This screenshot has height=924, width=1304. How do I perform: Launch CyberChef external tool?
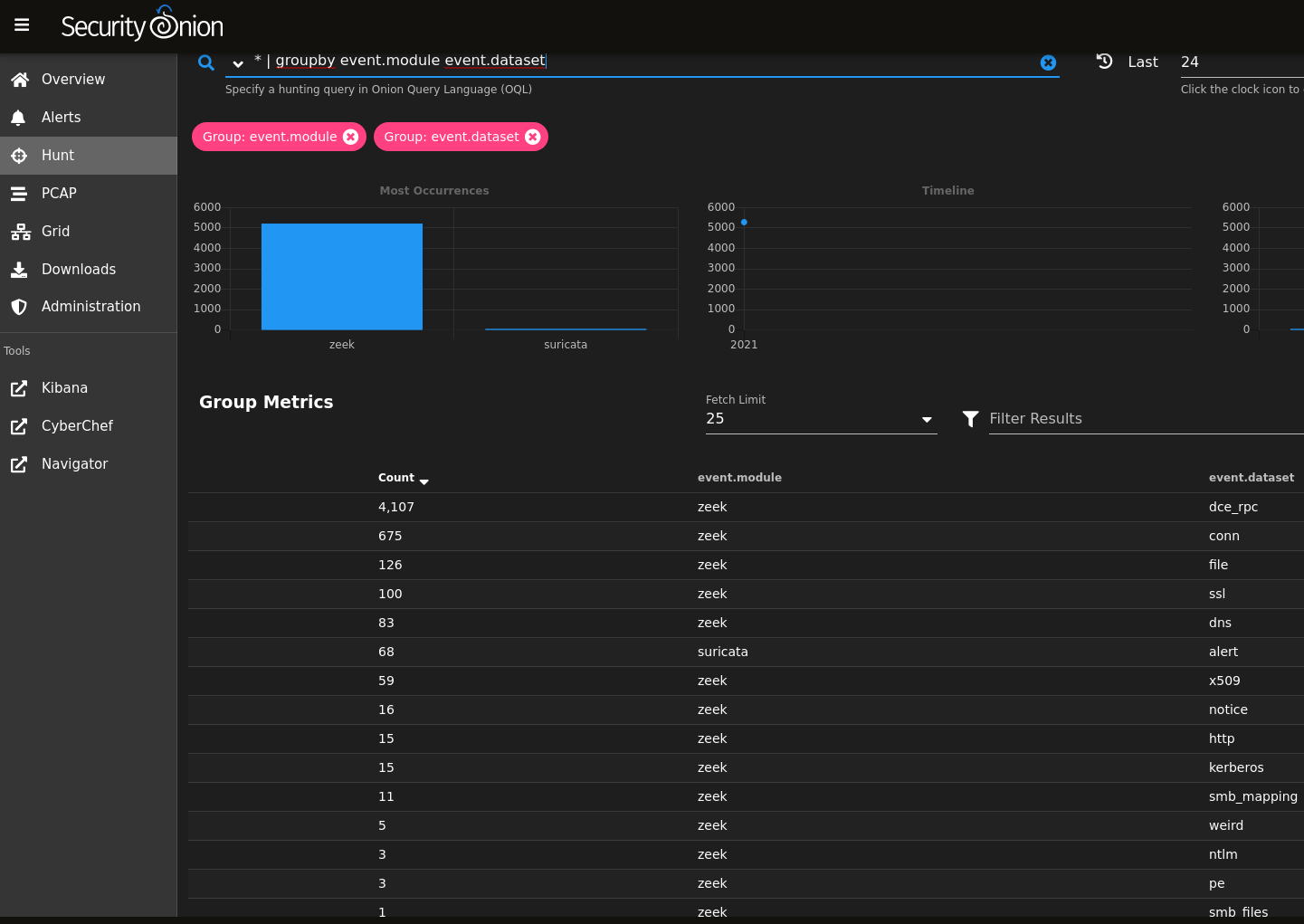click(x=89, y=426)
